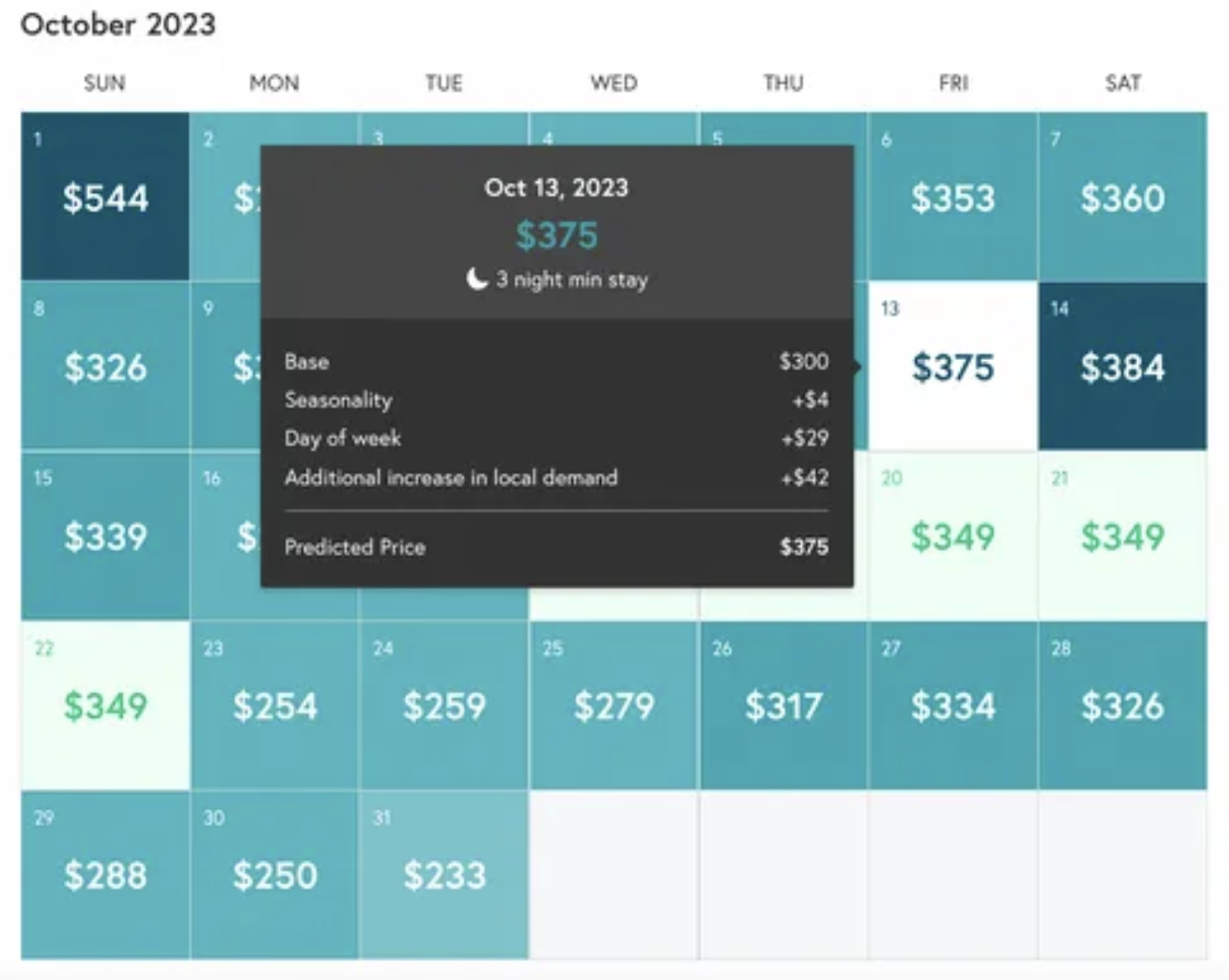Select October 13 priced at $375
This screenshot has width=1229, height=980.
953,368
